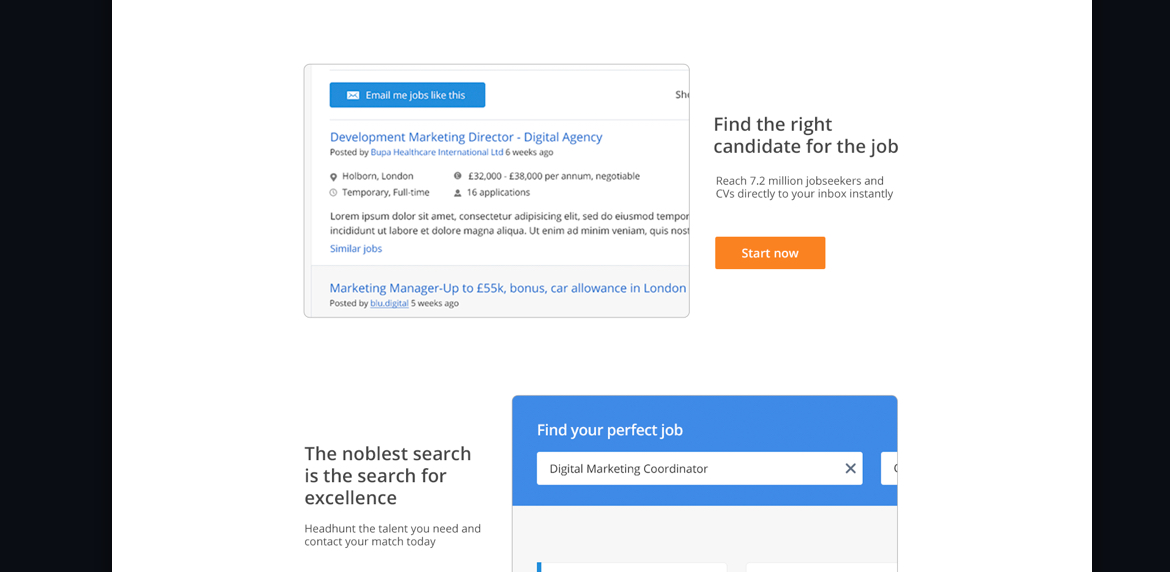Click the person icon beside 16 applications
Screen dimensions: 1170x572
458,192
